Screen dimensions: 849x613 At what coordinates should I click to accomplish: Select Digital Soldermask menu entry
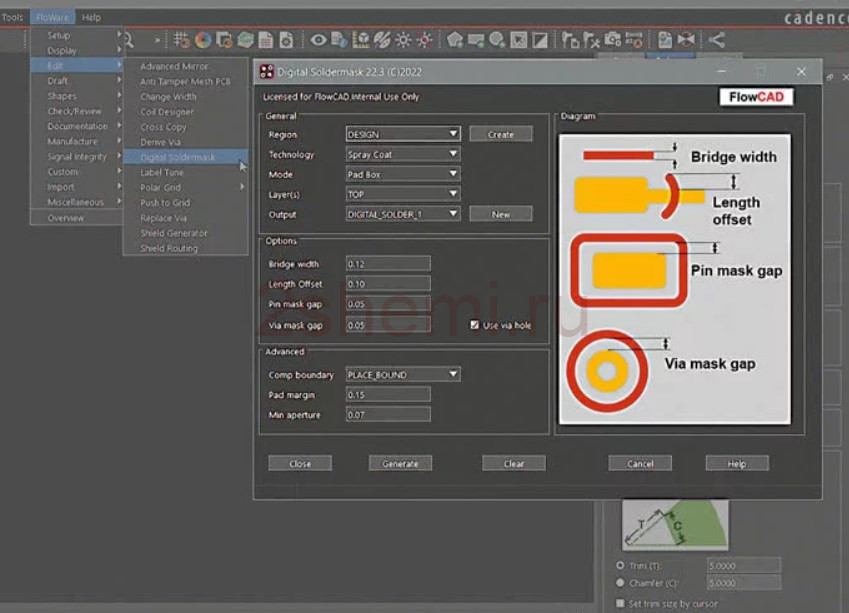(x=186, y=157)
